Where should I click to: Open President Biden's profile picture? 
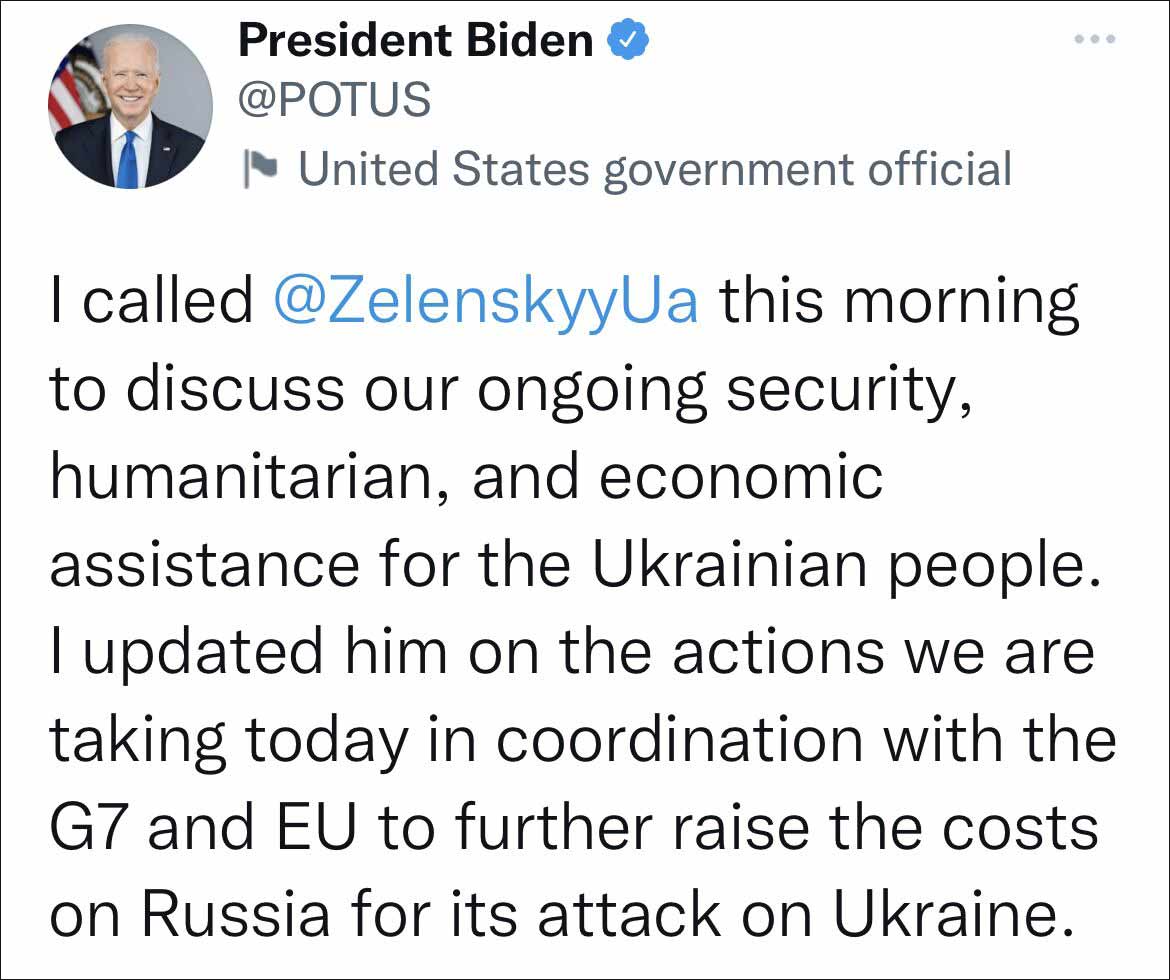pyautogui.click(x=130, y=106)
